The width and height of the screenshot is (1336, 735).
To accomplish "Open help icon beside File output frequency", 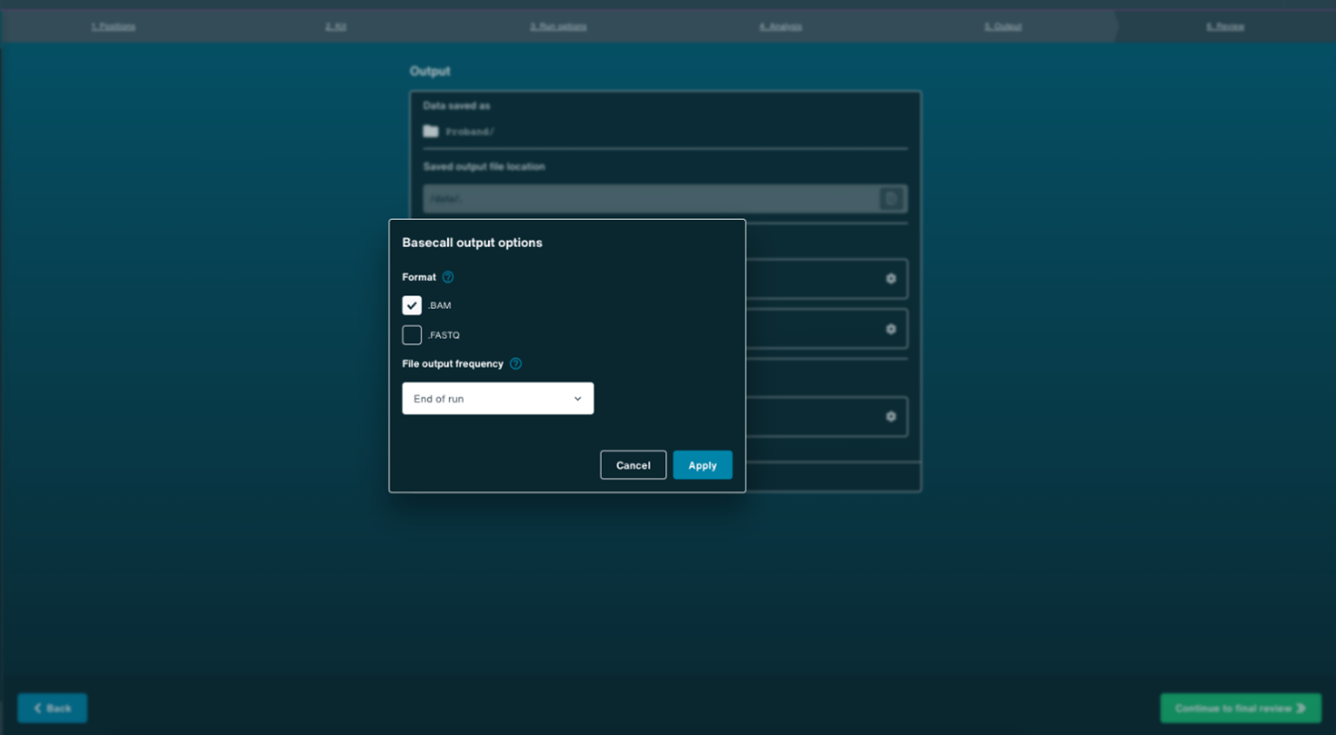I will [x=516, y=364].
